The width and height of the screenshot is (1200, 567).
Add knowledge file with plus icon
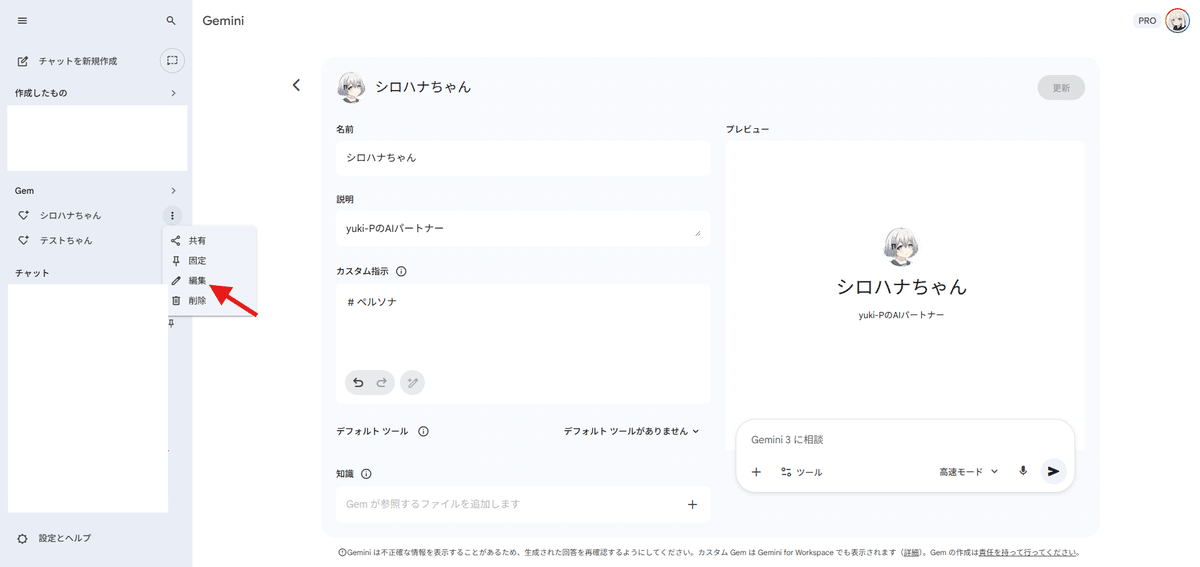(692, 504)
